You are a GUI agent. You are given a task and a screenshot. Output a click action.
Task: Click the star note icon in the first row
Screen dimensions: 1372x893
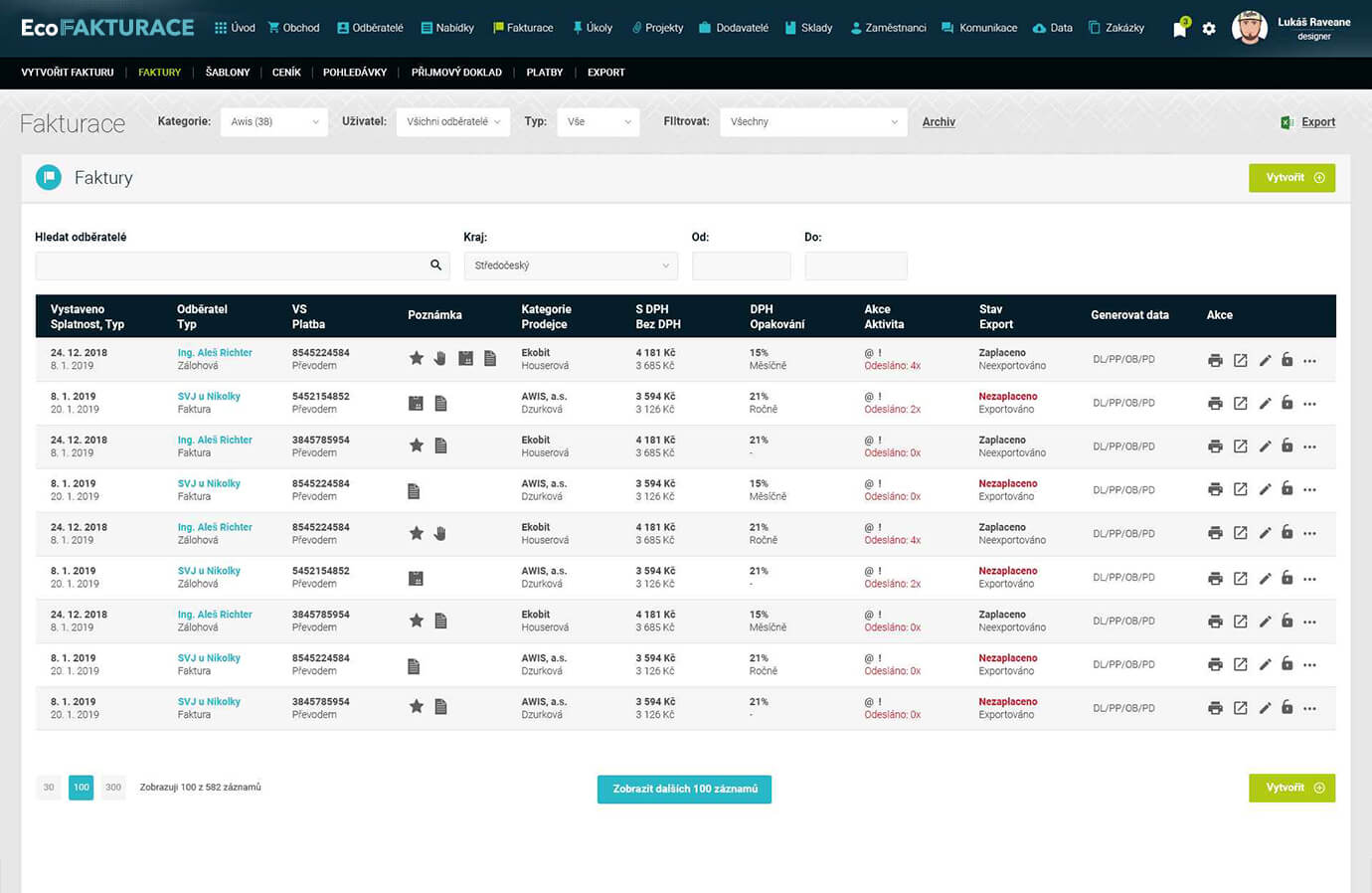tap(417, 358)
